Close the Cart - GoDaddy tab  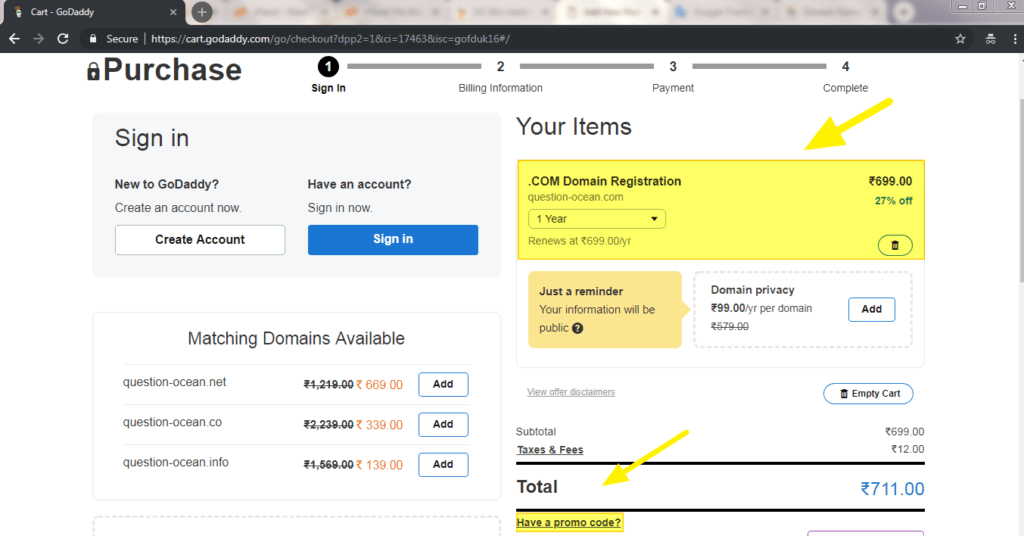173,12
